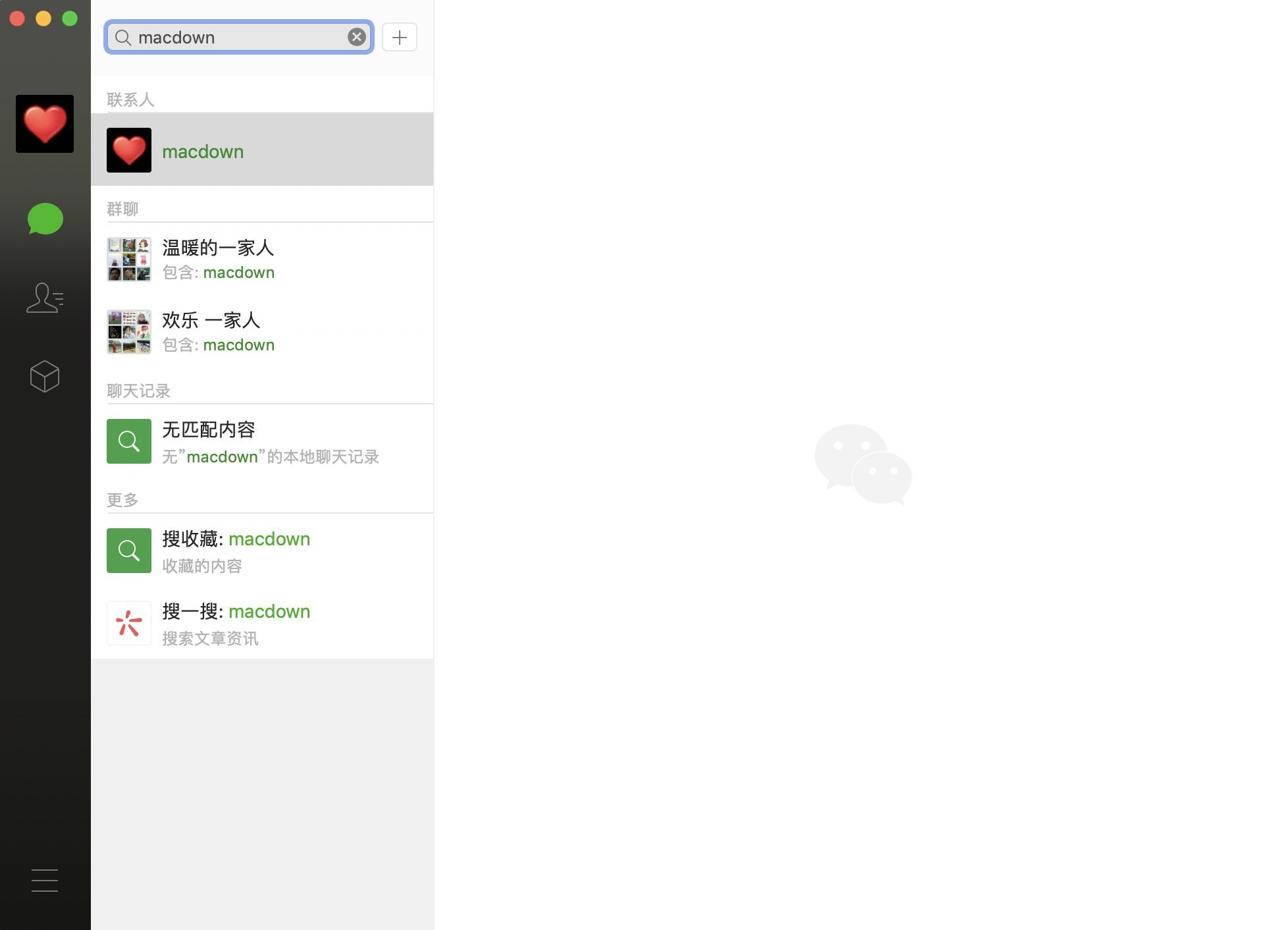This screenshot has height=930, width=1288.
Task: Select the macdown contact result
Action: (x=262, y=150)
